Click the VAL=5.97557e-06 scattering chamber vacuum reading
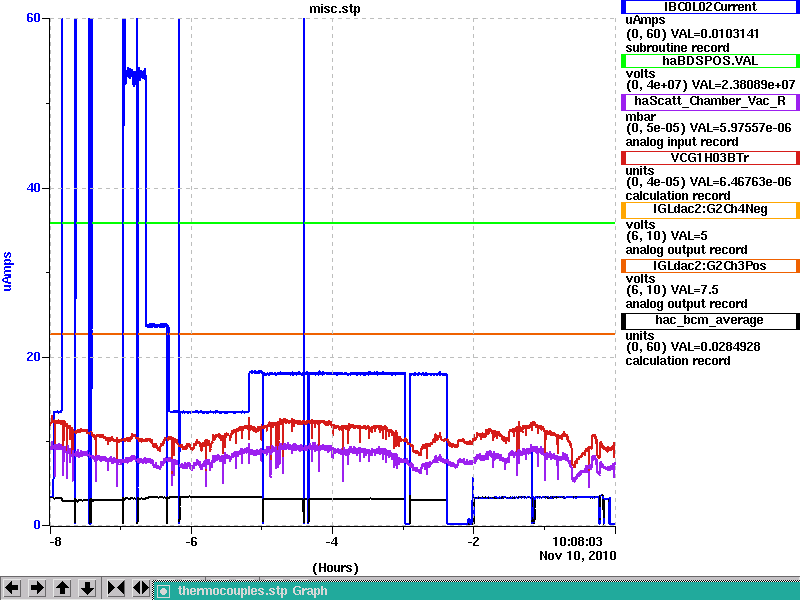Image resolution: width=800 pixels, height=600 pixels. click(x=740, y=128)
